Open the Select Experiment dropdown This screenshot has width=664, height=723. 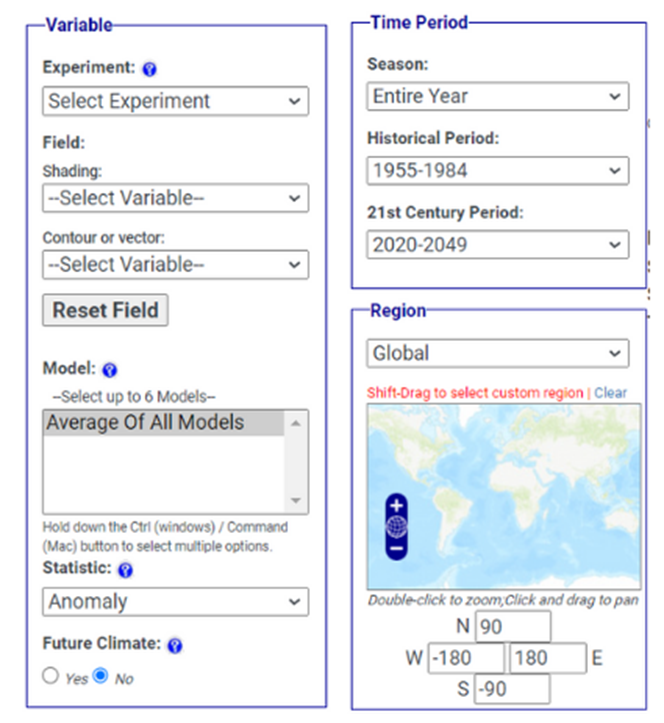tap(175, 101)
